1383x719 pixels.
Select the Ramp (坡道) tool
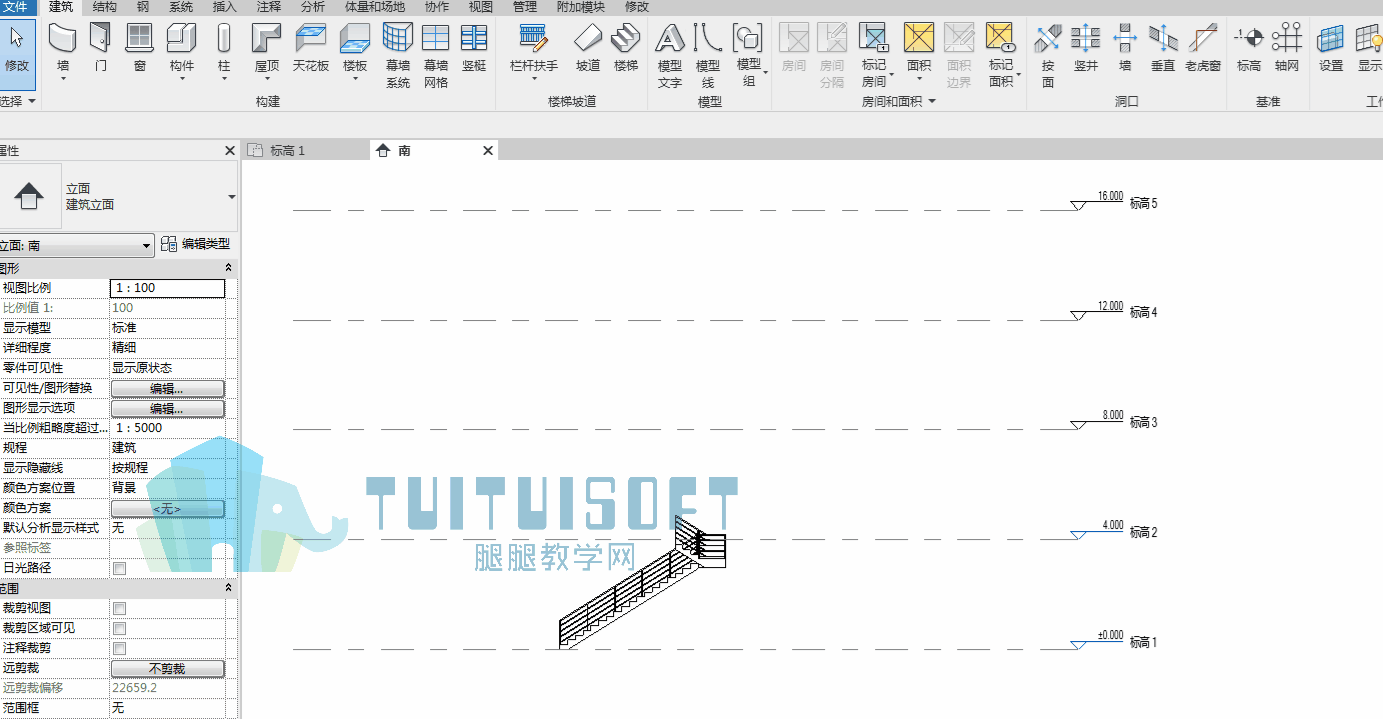588,48
